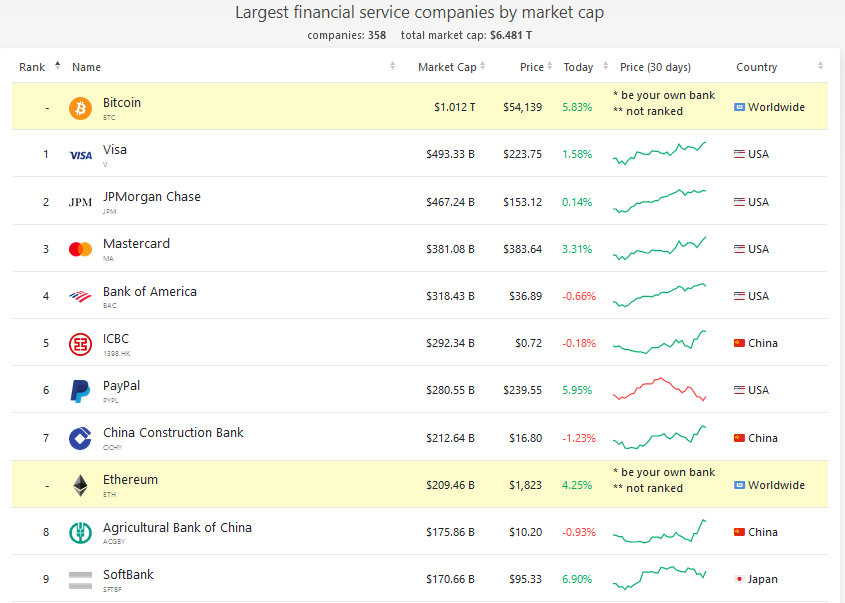
Task: Click the $493.33 B market cap value
Action: coord(450,154)
